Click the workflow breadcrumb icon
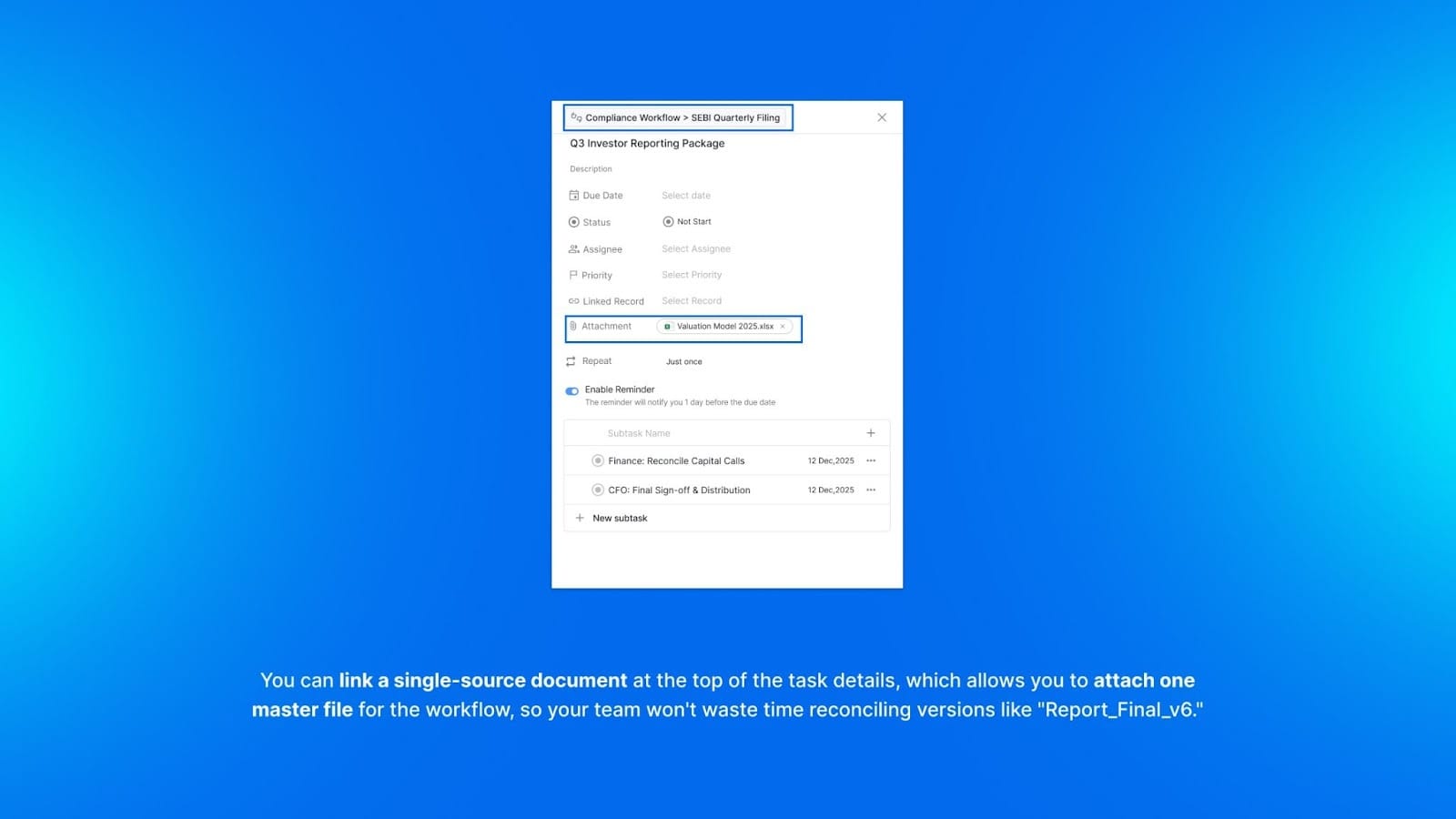 click(576, 117)
